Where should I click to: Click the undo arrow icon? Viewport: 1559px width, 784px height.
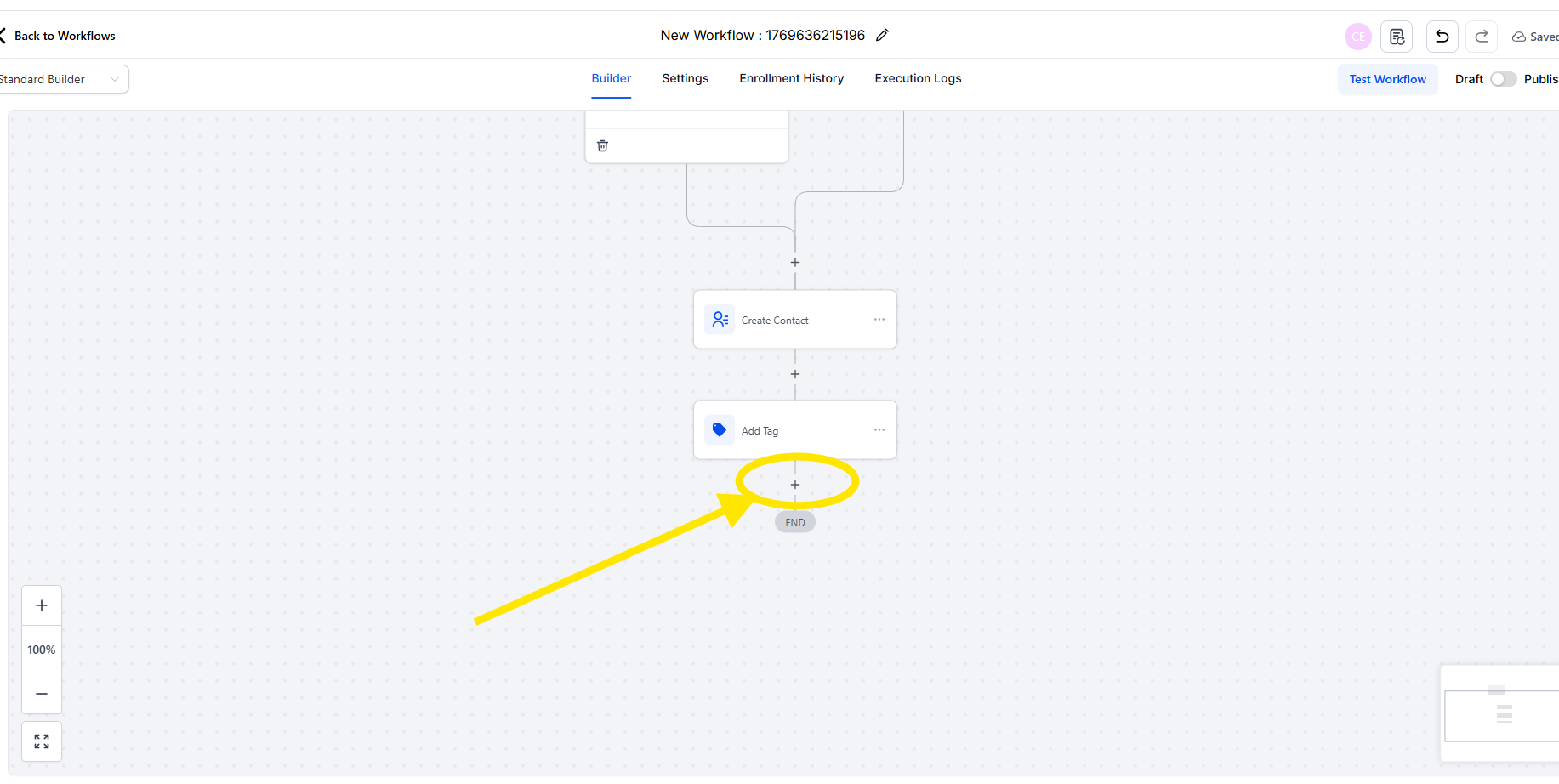[1442, 37]
